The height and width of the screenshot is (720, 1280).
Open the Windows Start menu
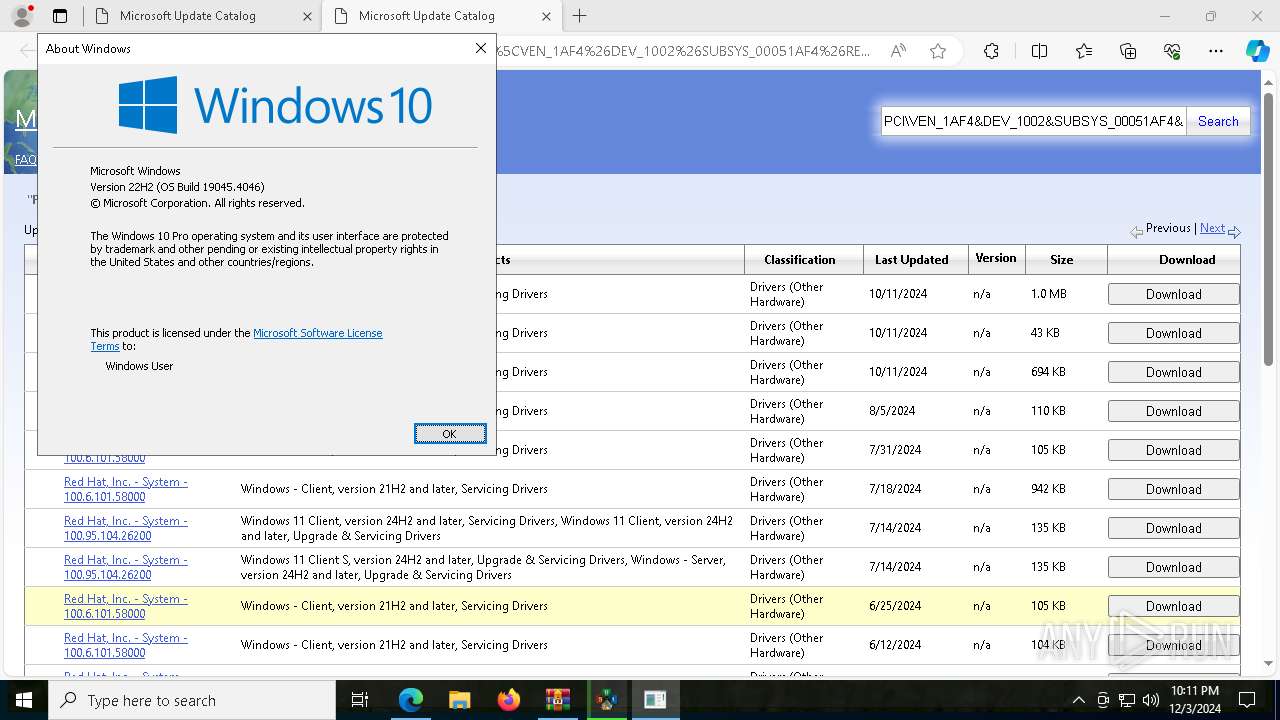[x=24, y=700]
